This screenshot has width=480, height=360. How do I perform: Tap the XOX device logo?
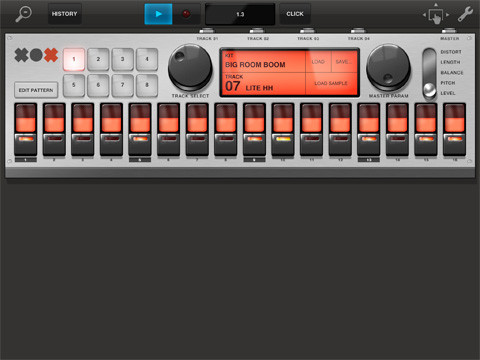pyautogui.click(x=36, y=55)
